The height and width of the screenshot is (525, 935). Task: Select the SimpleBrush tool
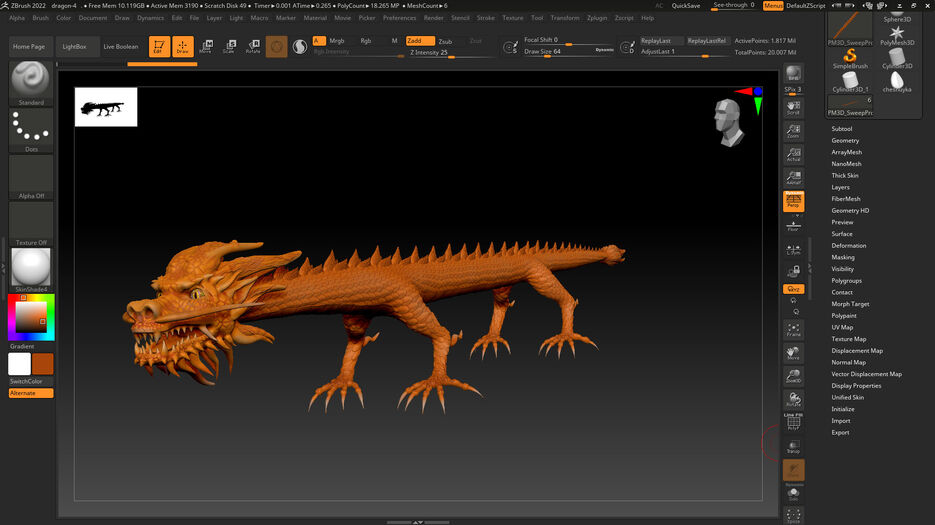[x=850, y=58]
